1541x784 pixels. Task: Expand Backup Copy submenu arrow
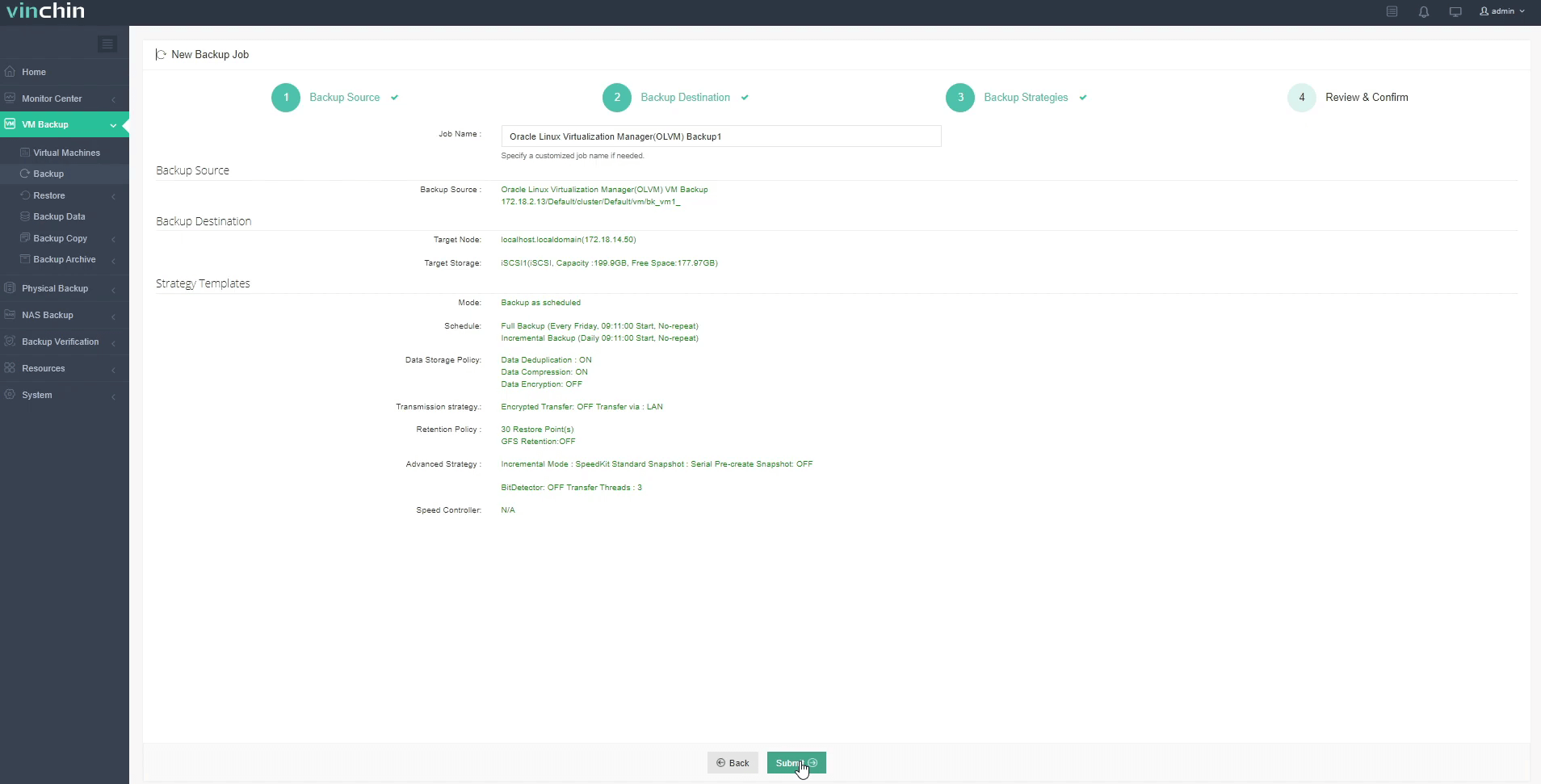click(114, 239)
